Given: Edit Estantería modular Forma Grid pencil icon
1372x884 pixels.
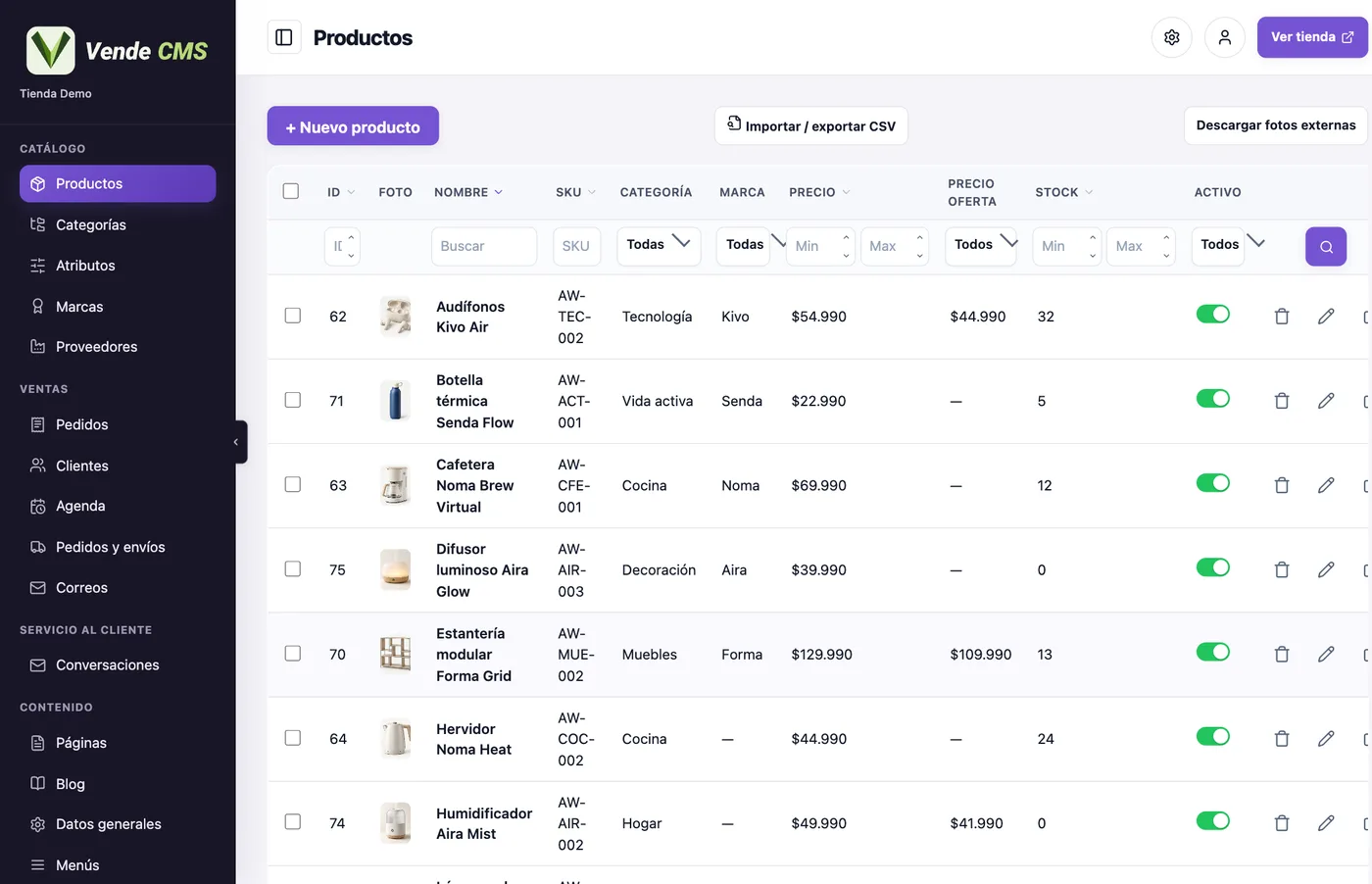Looking at the screenshot, I should click(1326, 654).
